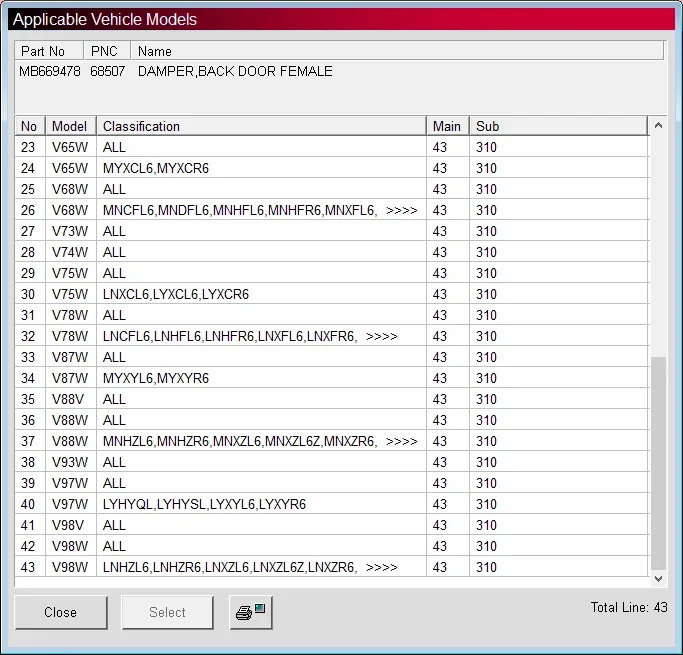Image resolution: width=683 pixels, height=655 pixels.
Task: Click classification LYHYQL,LYHYSL in row 40
Action: point(204,504)
